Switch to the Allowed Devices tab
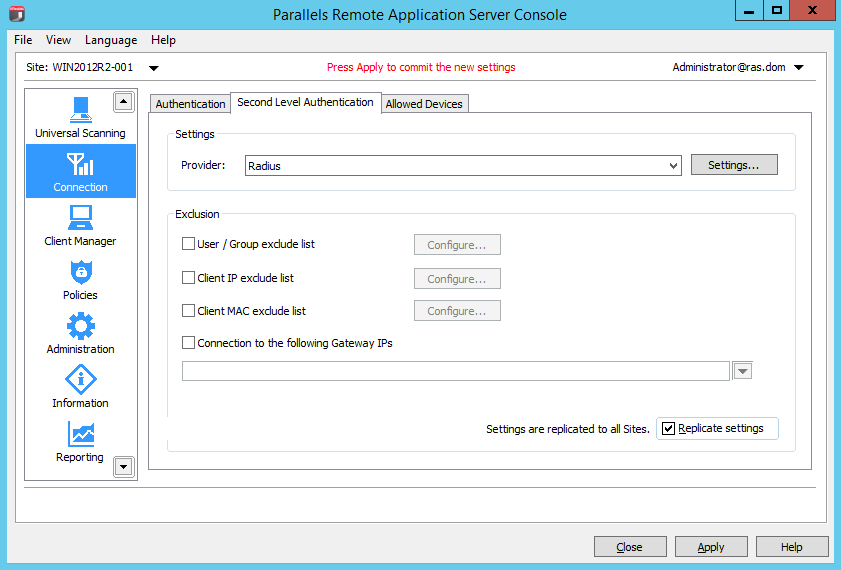This screenshot has width=841, height=570. coord(424,104)
